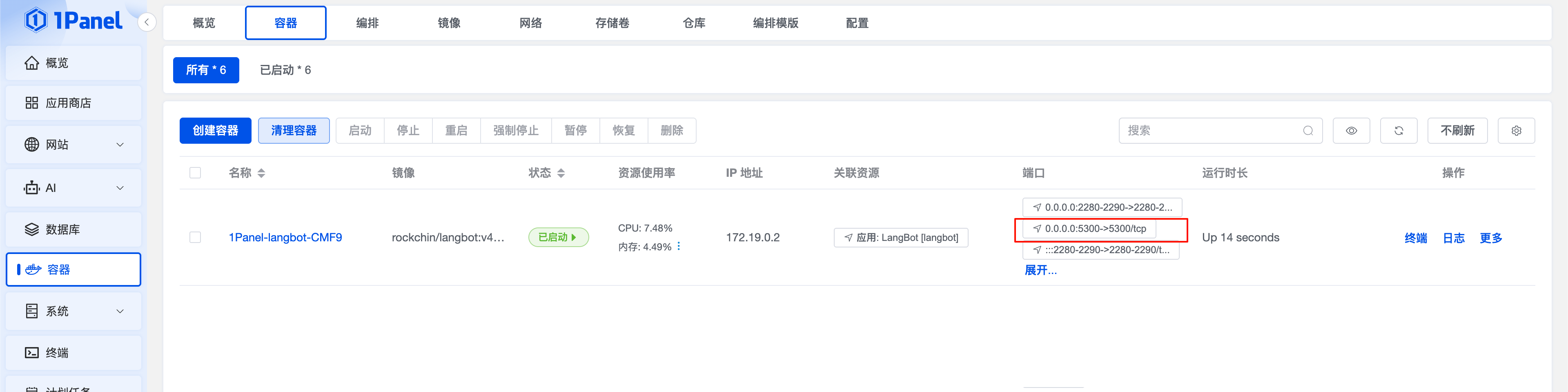Click 展开... to show all container ports

point(1040,269)
